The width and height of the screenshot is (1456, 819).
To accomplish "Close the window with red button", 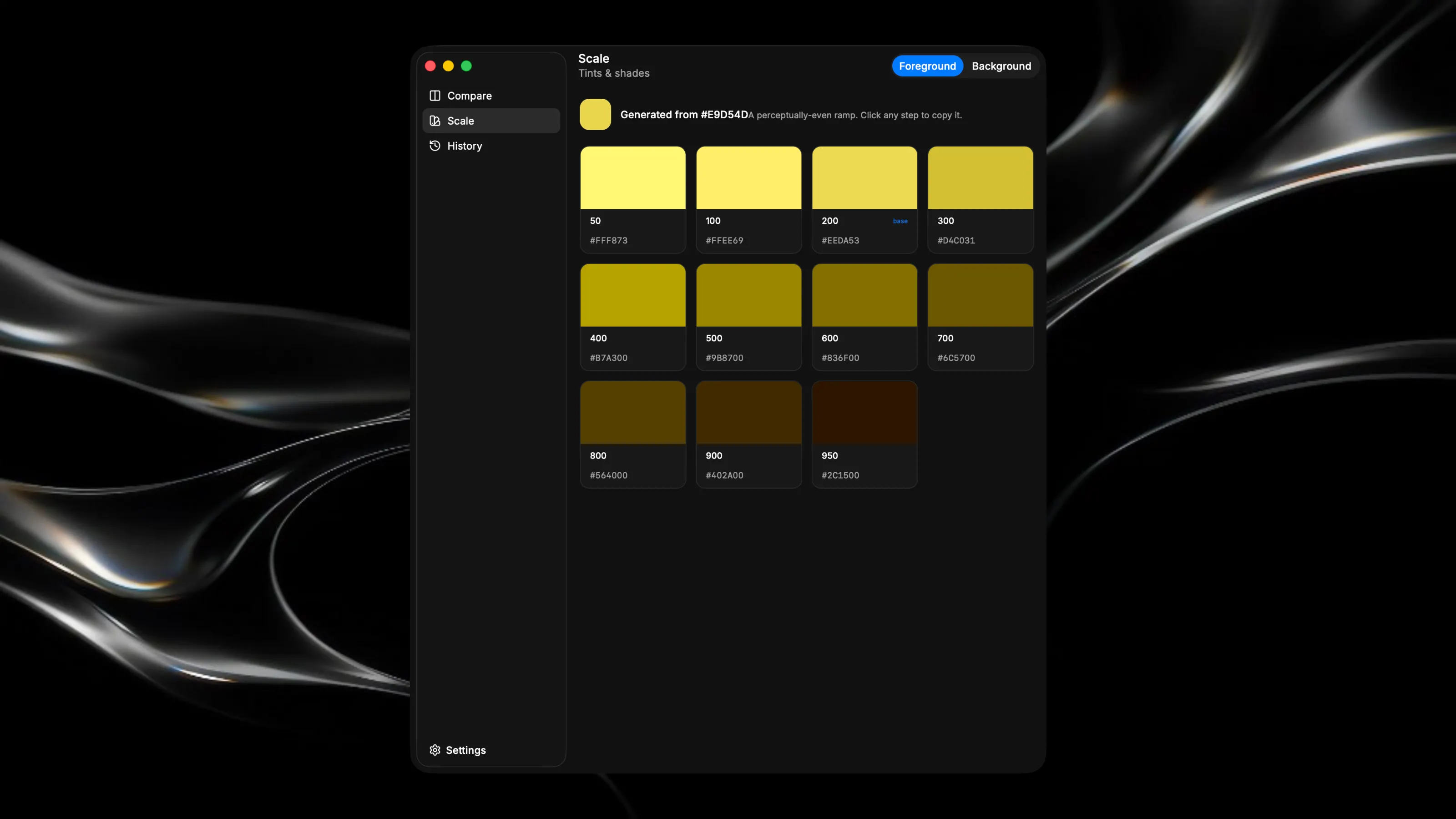I will tap(430, 66).
